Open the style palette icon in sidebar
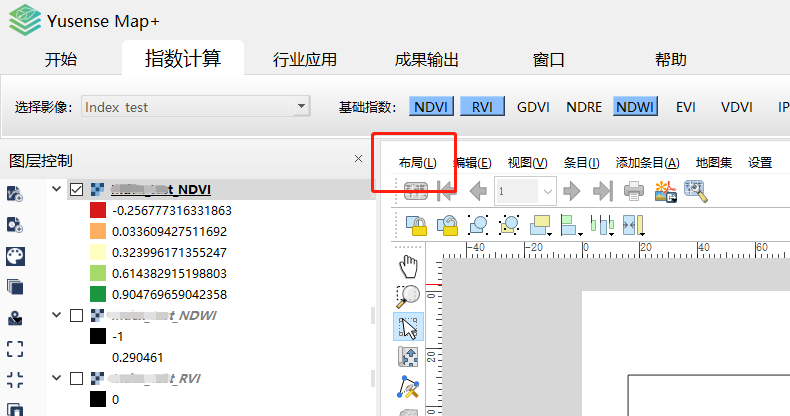790x416 pixels. point(15,256)
